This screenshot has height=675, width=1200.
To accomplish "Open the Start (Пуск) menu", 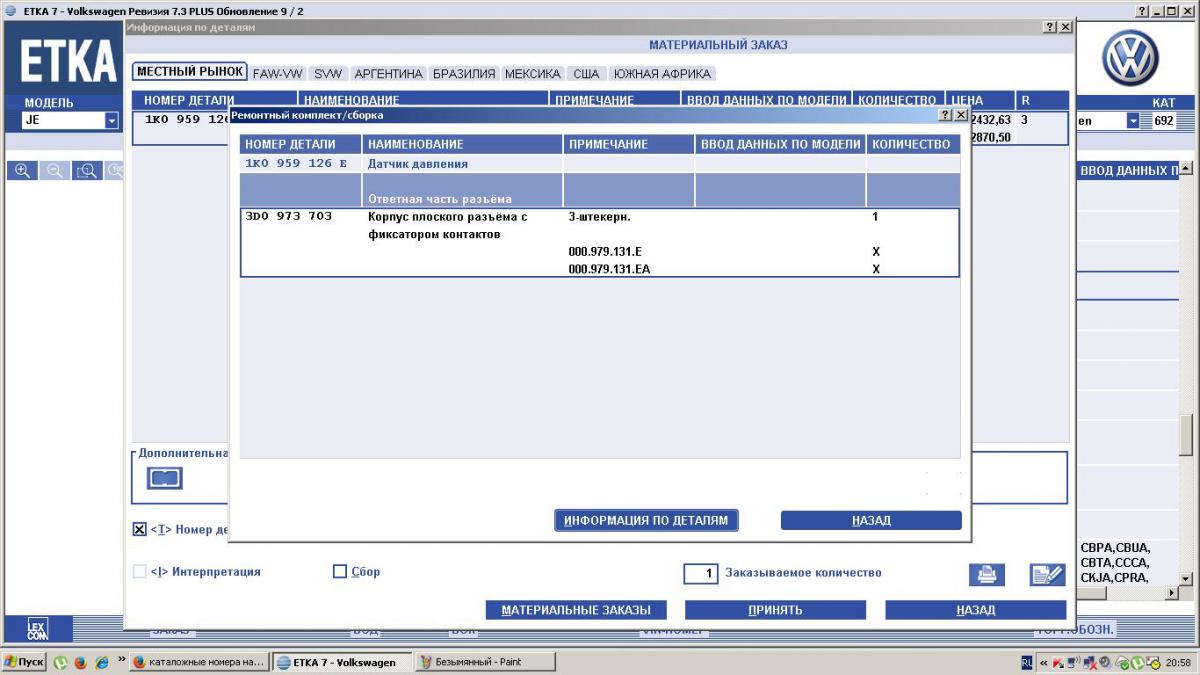I will pos(24,662).
